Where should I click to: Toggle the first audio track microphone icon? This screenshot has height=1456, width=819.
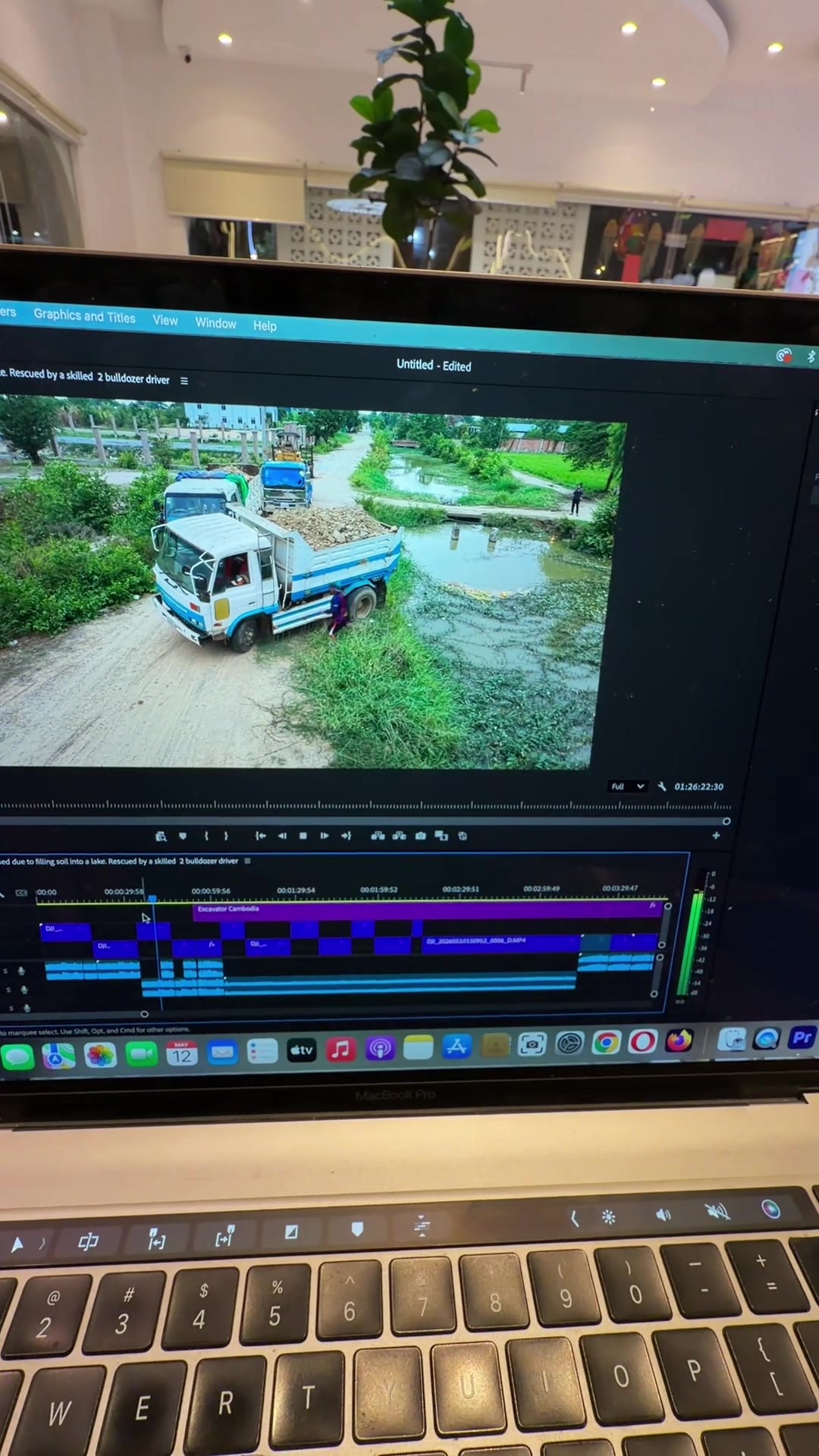click(x=21, y=971)
